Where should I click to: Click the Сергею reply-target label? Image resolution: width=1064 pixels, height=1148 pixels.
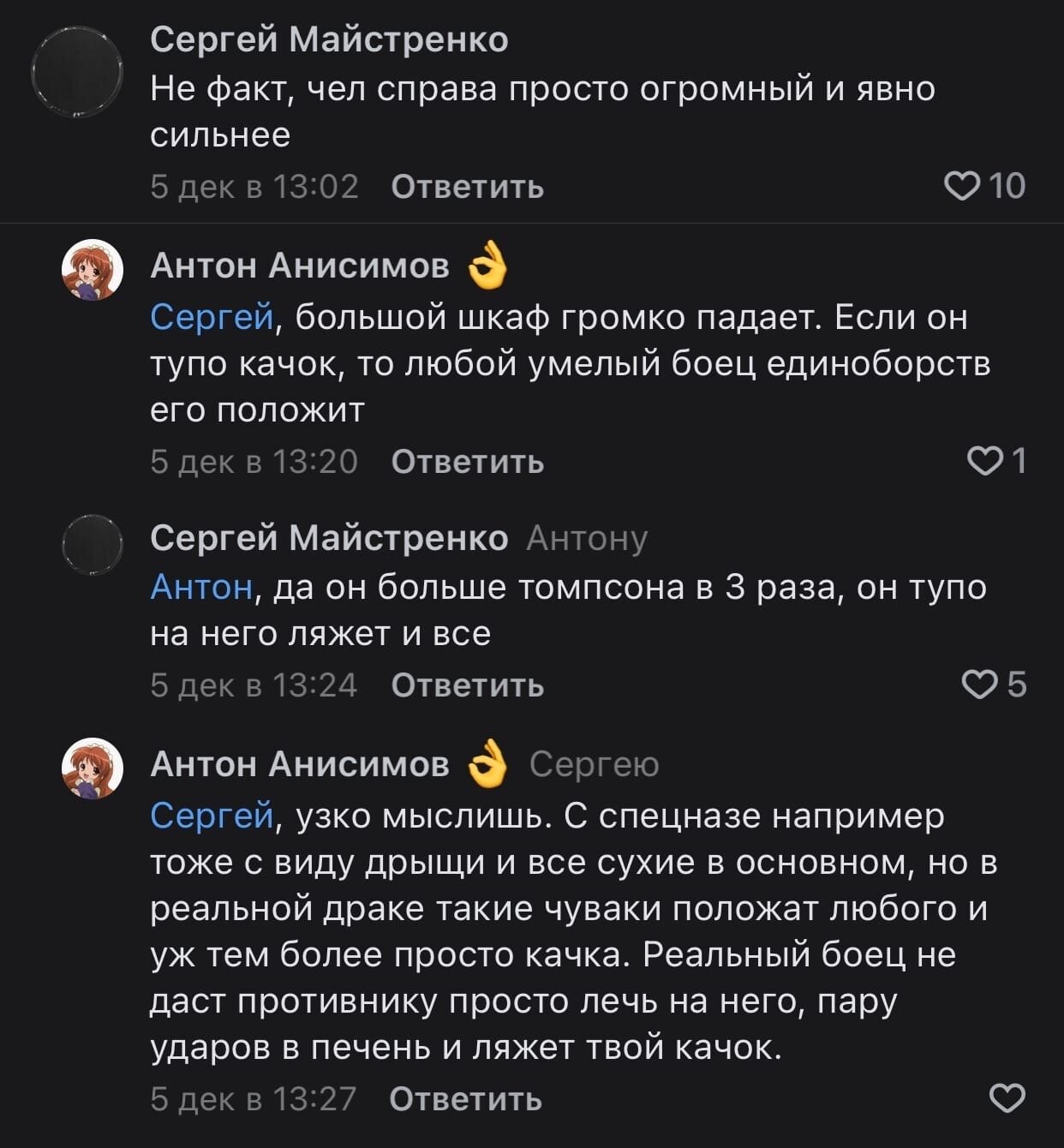point(594,763)
